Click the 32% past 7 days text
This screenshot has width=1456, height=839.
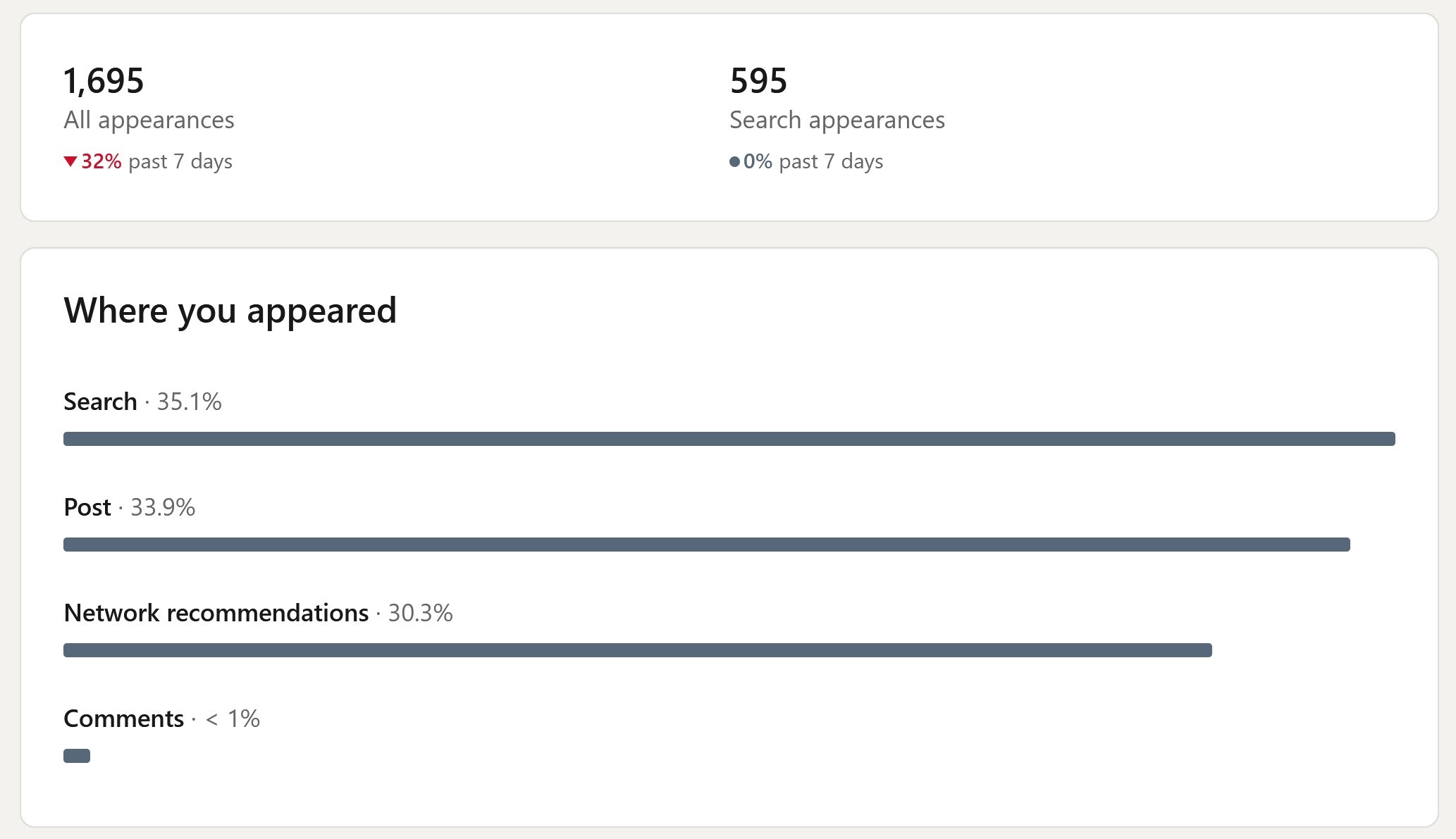pyautogui.click(x=156, y=161)
